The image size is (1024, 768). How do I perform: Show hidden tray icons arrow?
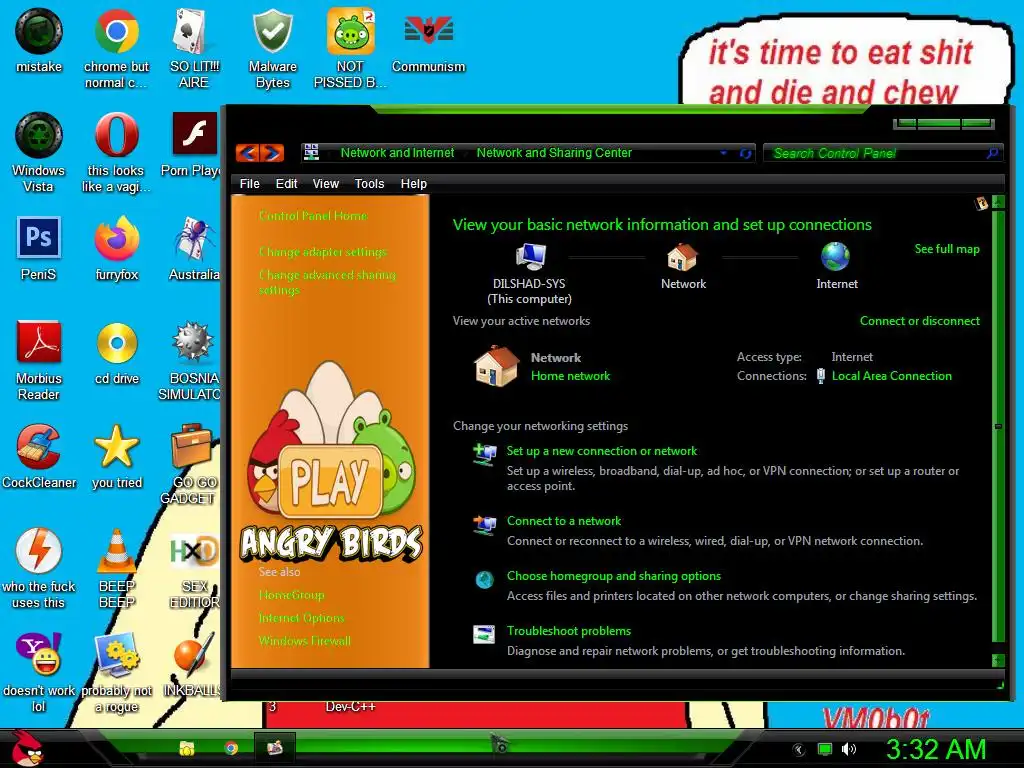(799, 750)
